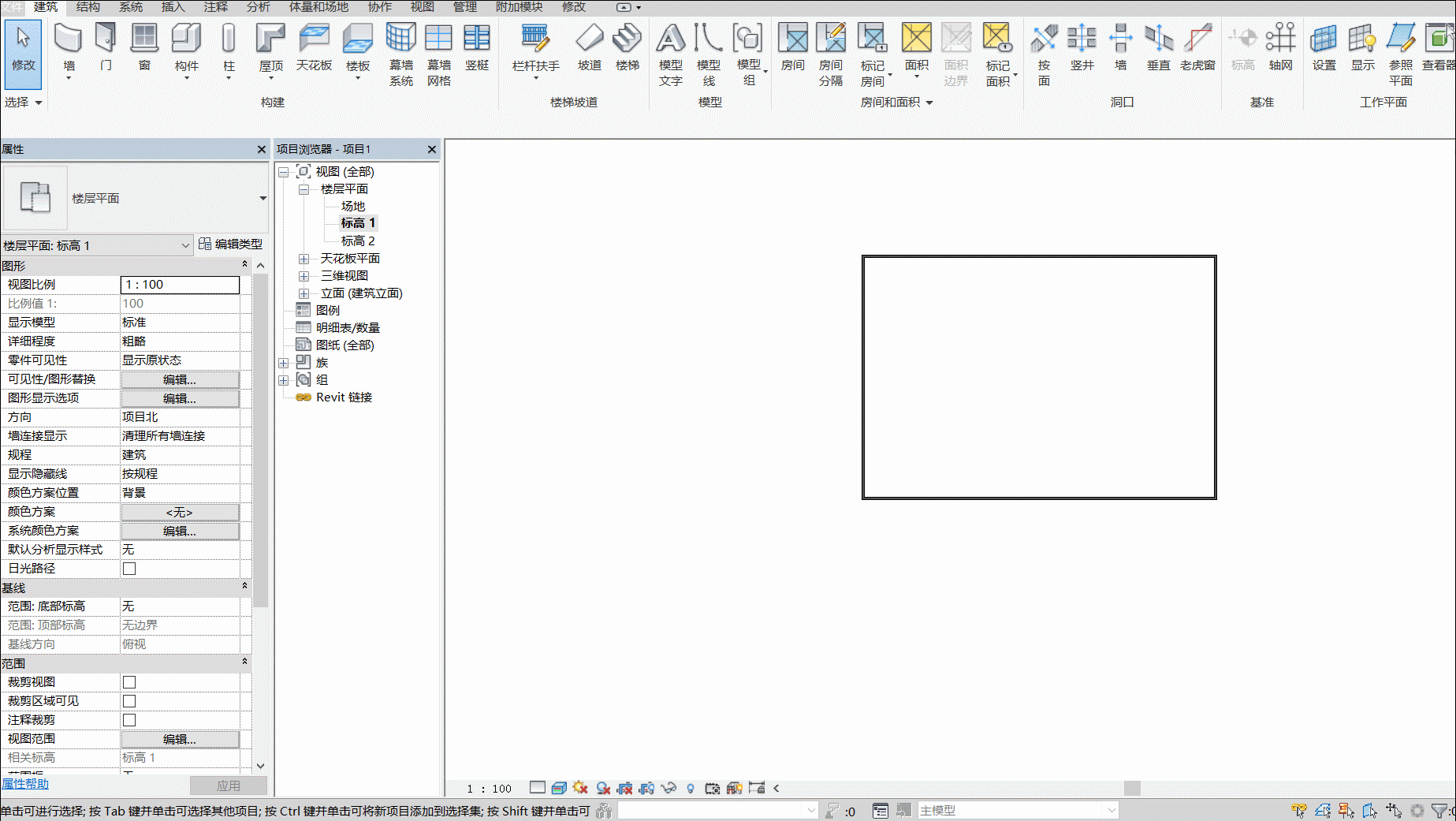Image resolution: width=1456 pixels, height=821 pixels.
Task: Open the 结构 ribbon tab
Action: point(88,7)
